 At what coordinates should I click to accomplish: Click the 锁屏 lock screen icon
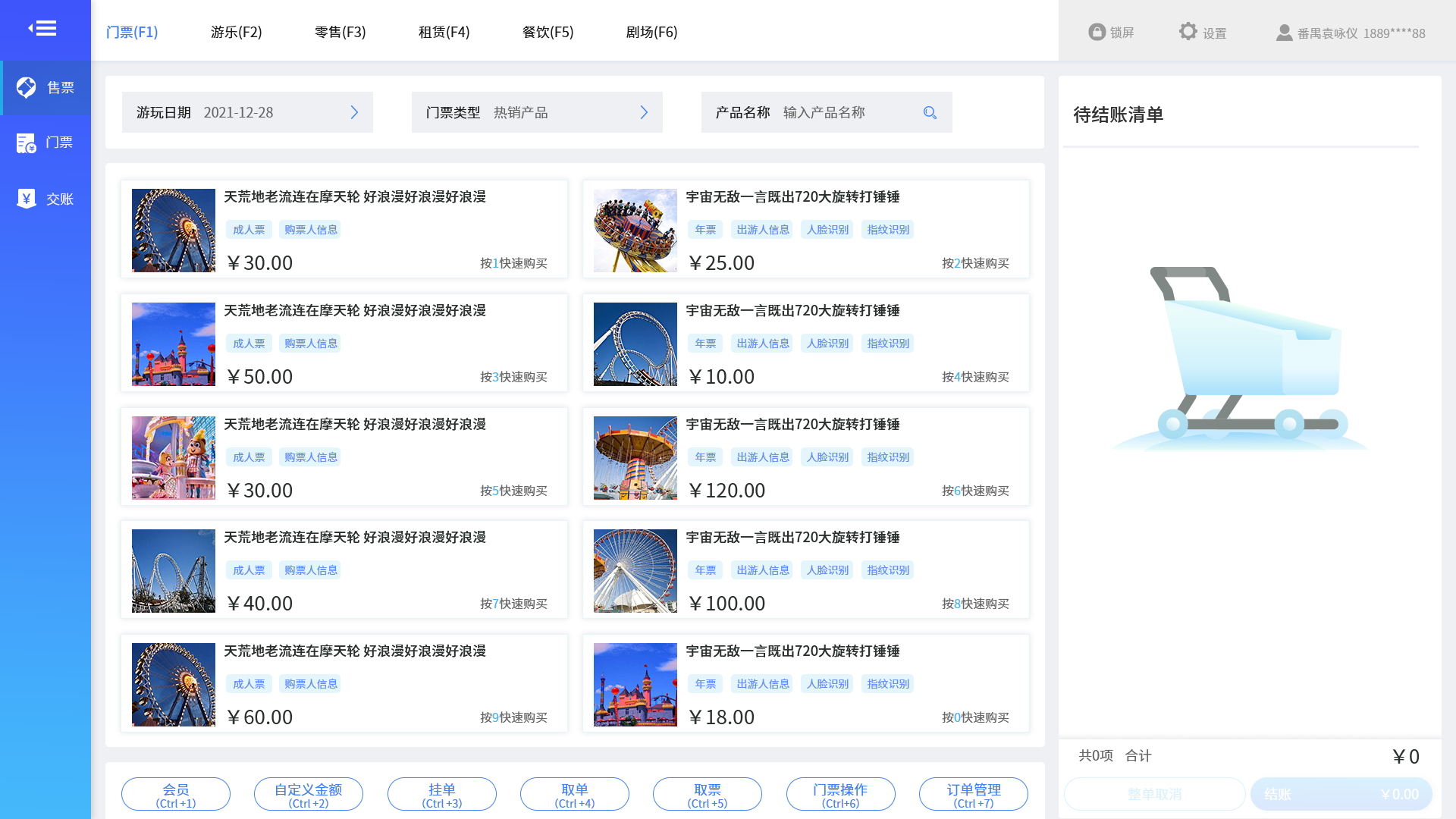[x=1097, y=32]
